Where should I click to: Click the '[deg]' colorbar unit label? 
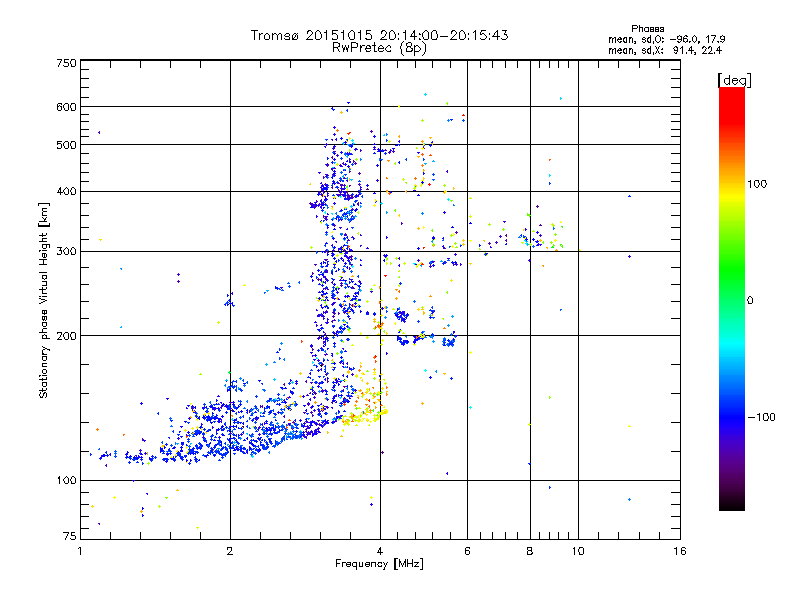(x=734, y=80)
